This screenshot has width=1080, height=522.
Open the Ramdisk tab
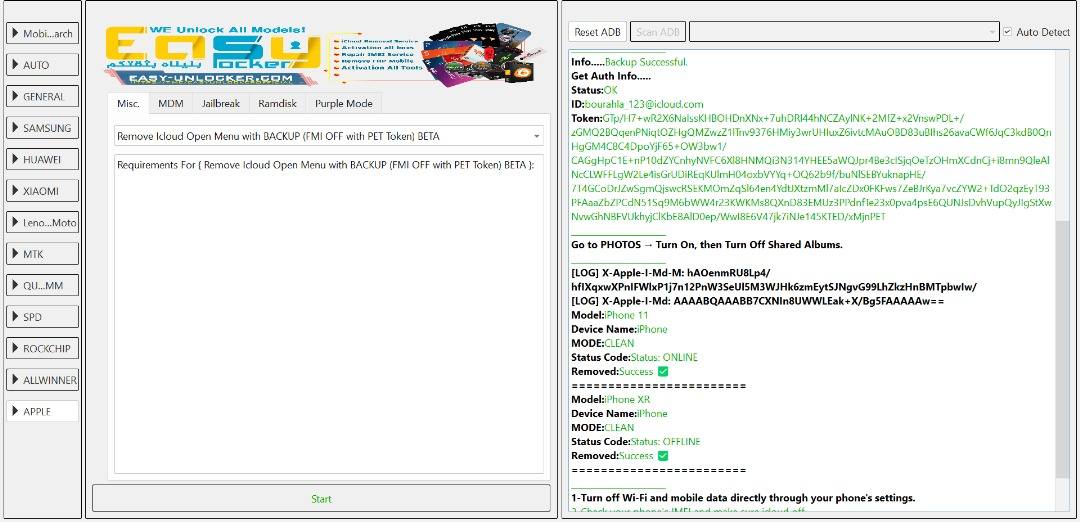pos(277,103)
